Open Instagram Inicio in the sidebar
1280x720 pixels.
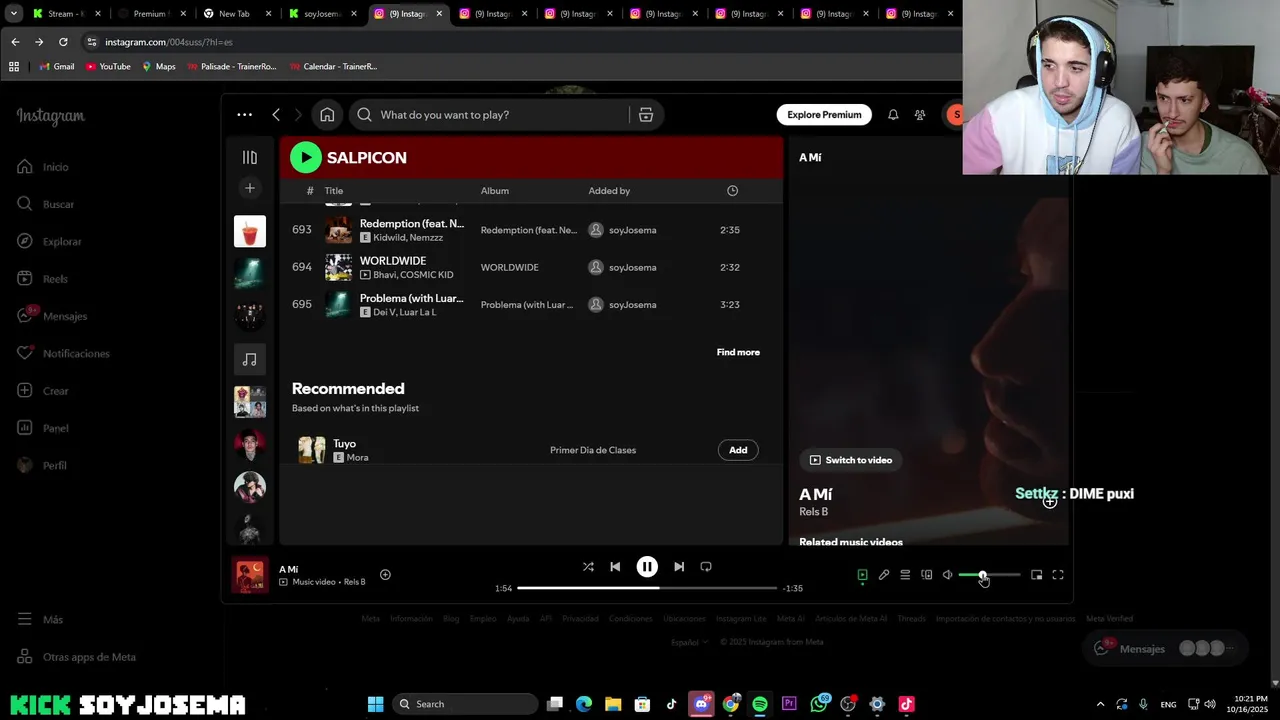click(43, 167)
